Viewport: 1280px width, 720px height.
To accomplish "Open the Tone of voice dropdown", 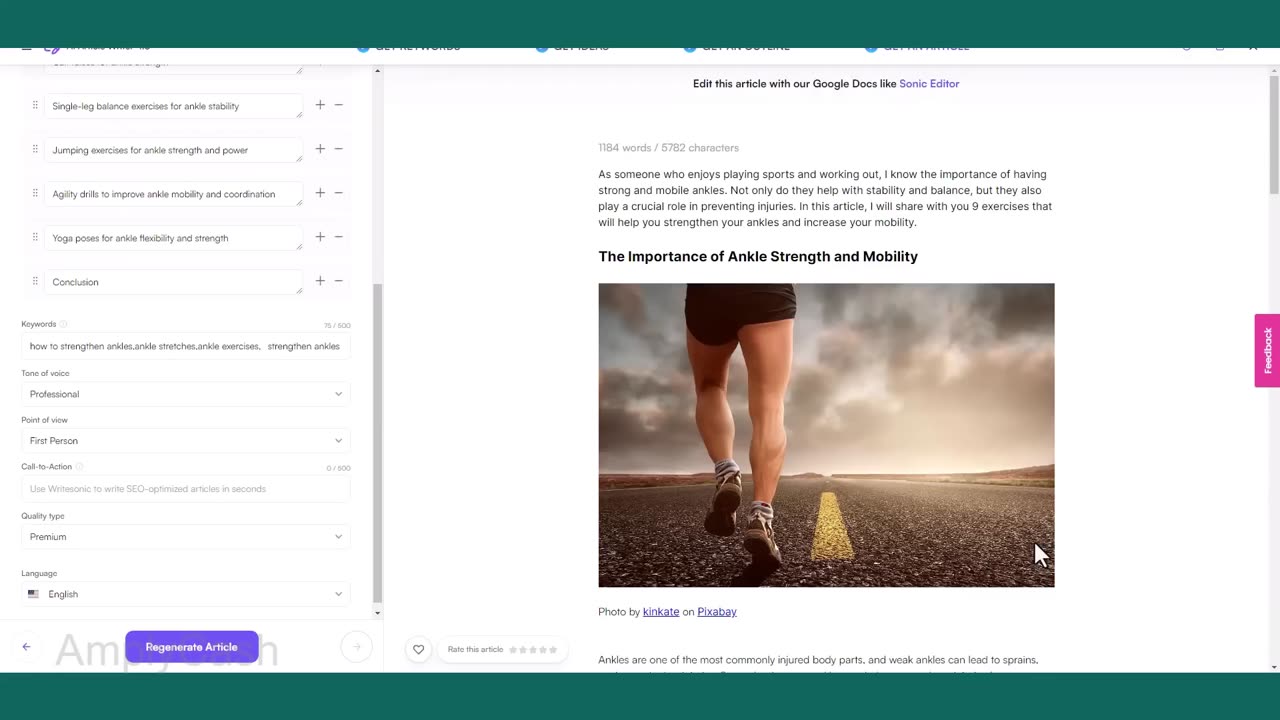I will 186,394.
